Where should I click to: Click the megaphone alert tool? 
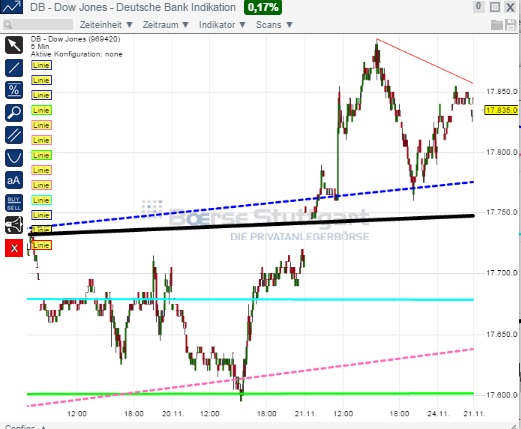click(14, 225)
